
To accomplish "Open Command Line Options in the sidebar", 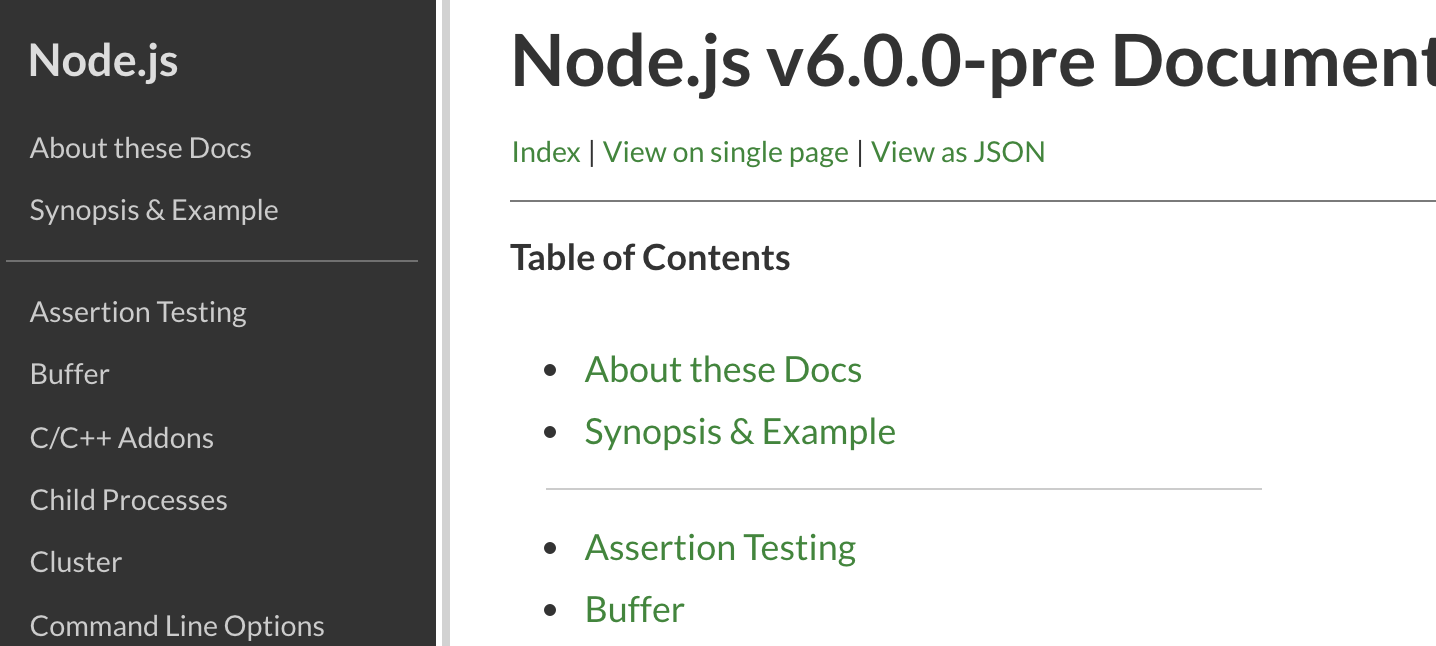I will click(x=177, y=626).
